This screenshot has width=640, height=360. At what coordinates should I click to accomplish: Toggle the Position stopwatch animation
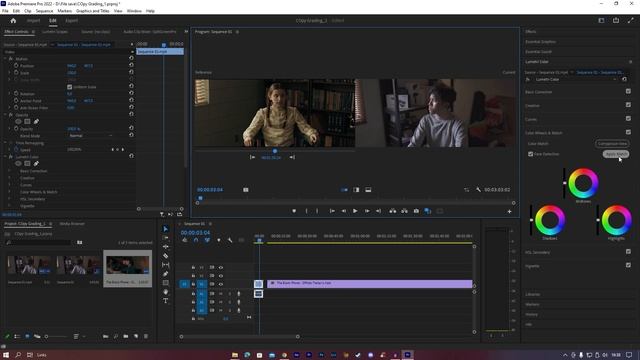coord(16,65)
